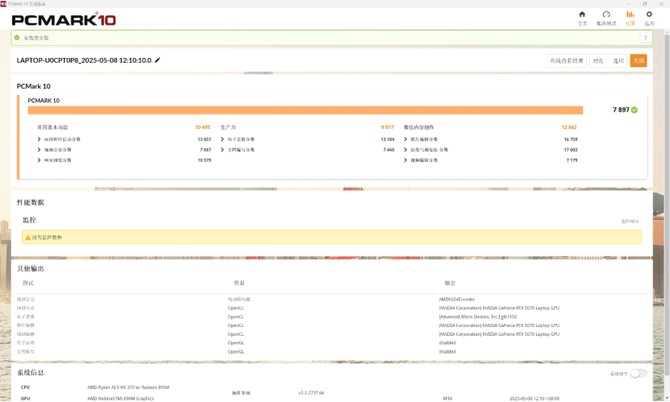Click the version text v2.2.2737 64
This screenshot has width=670, height=402.
(311, 393)
